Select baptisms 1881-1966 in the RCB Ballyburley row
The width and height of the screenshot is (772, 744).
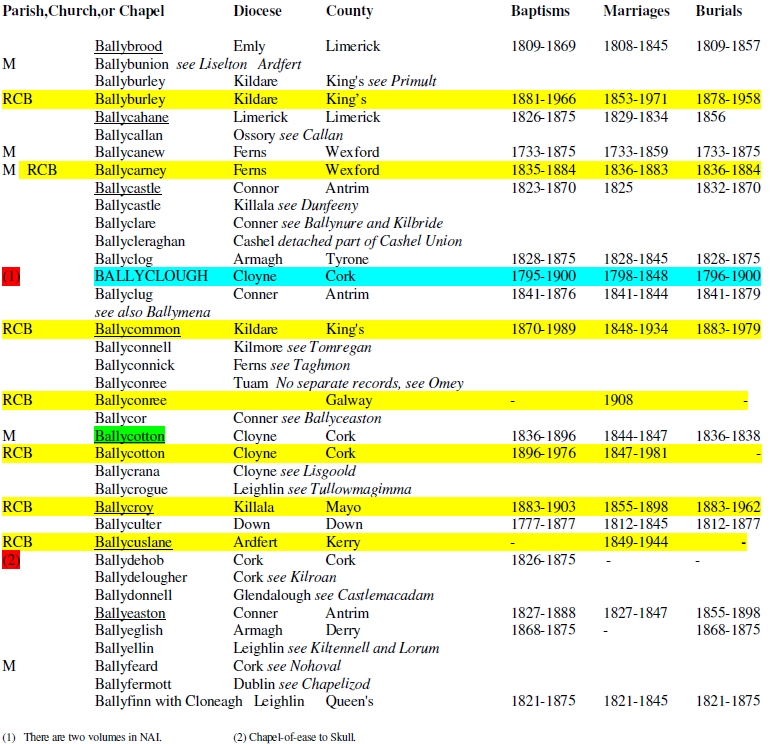pyautogui.click(x=543, y=99)
